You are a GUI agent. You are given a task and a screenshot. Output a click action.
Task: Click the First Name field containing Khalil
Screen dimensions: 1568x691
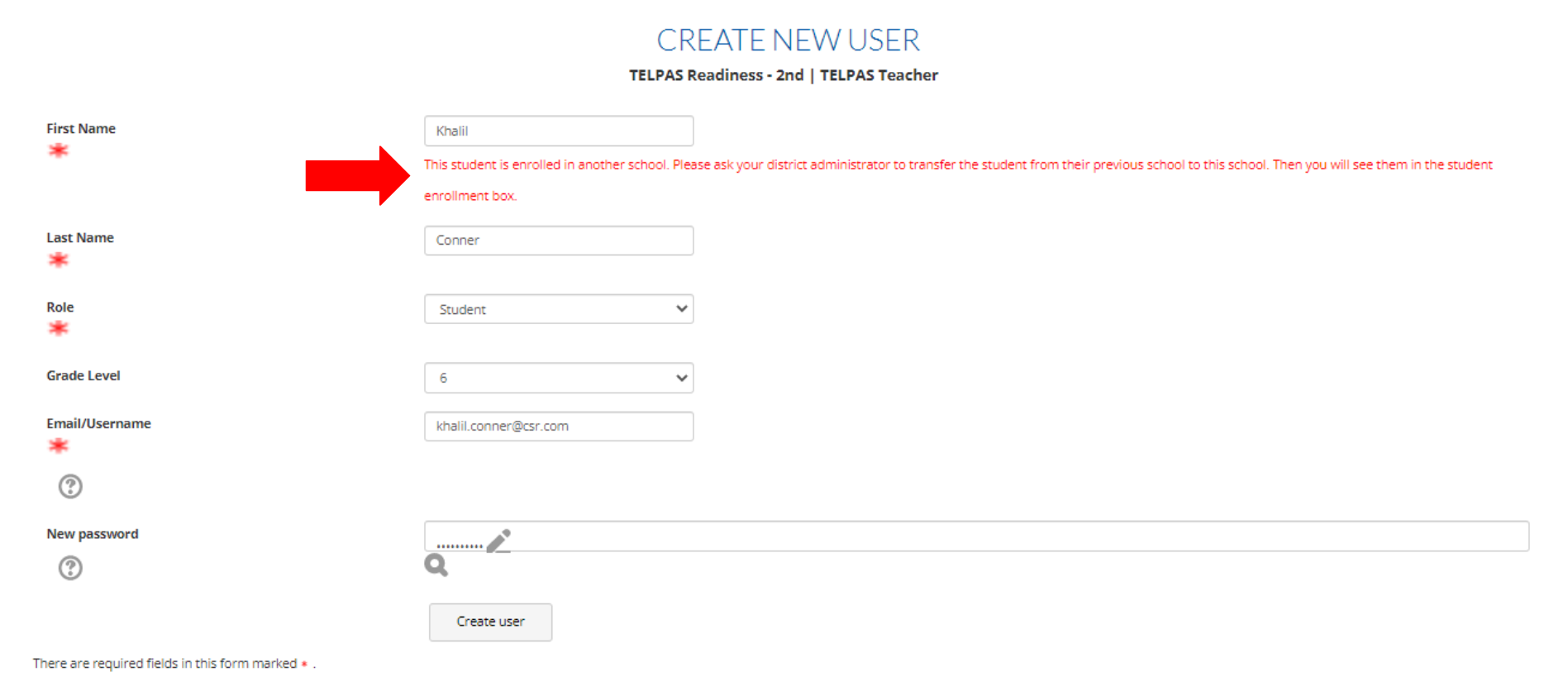tap(559, 131)
